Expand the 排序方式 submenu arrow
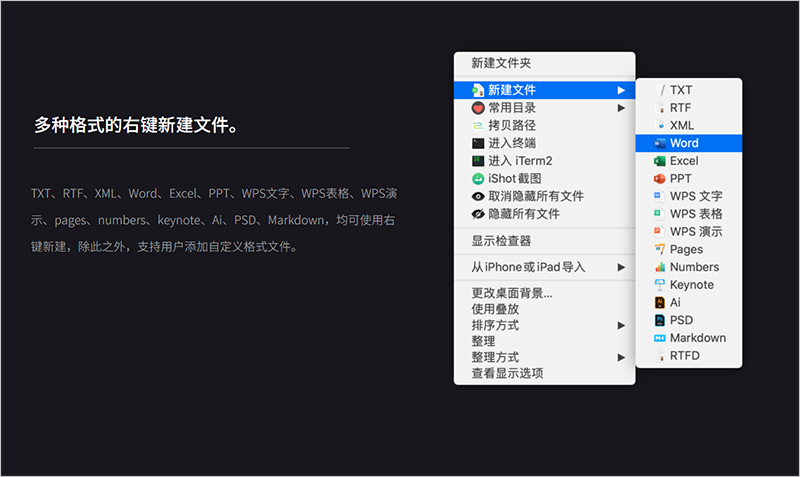 [x=621, y=325]
